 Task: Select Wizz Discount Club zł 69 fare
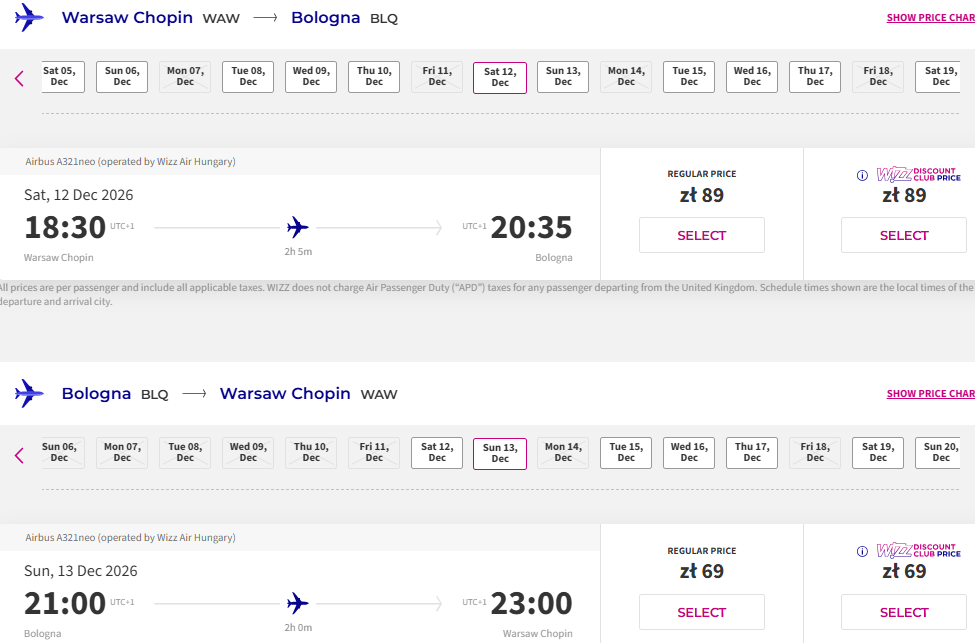coord(903,612)
